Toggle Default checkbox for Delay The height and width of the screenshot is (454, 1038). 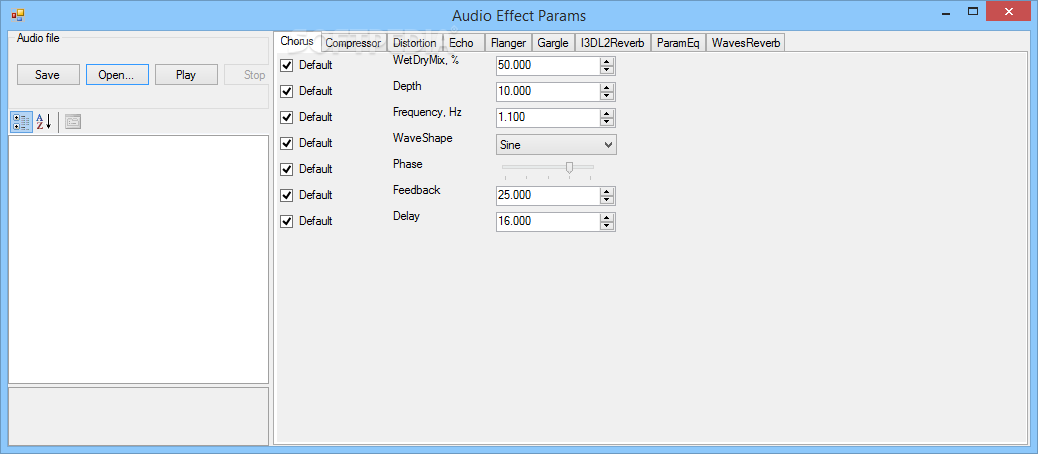(287, 221)
